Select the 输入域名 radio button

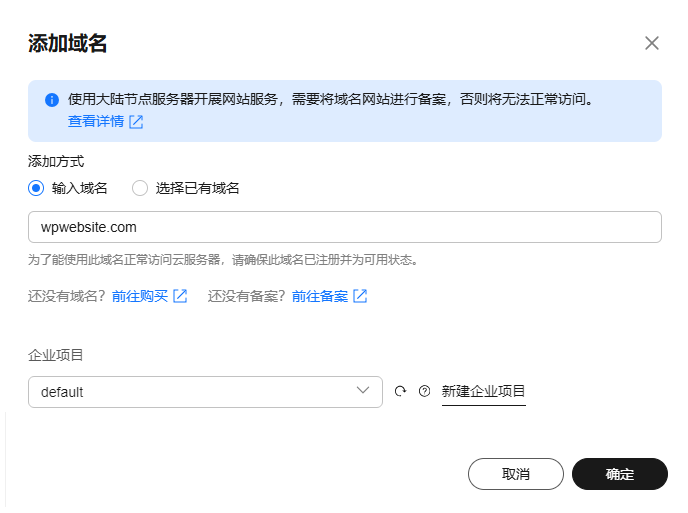(x=36, y=188)
